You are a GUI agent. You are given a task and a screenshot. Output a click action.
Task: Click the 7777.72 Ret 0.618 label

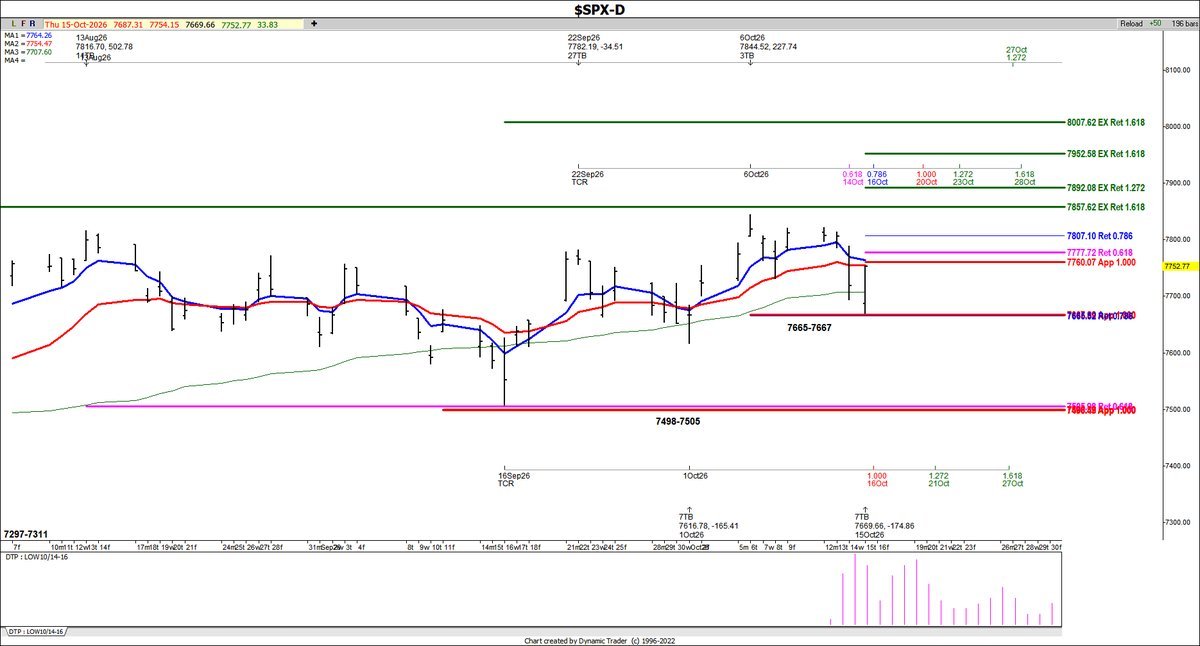pos(1099,252)
